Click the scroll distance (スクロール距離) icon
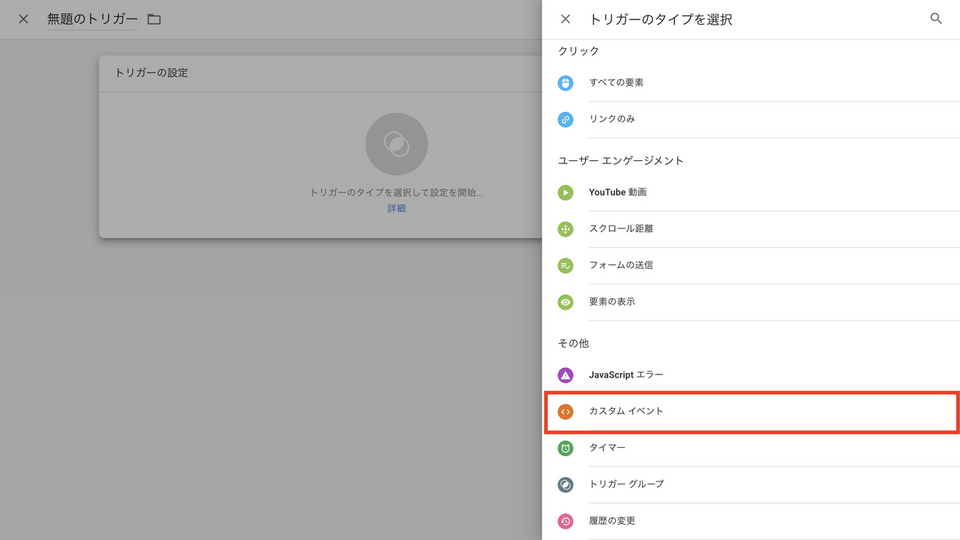This screenshot has height=540, width=960. point(566,229)
